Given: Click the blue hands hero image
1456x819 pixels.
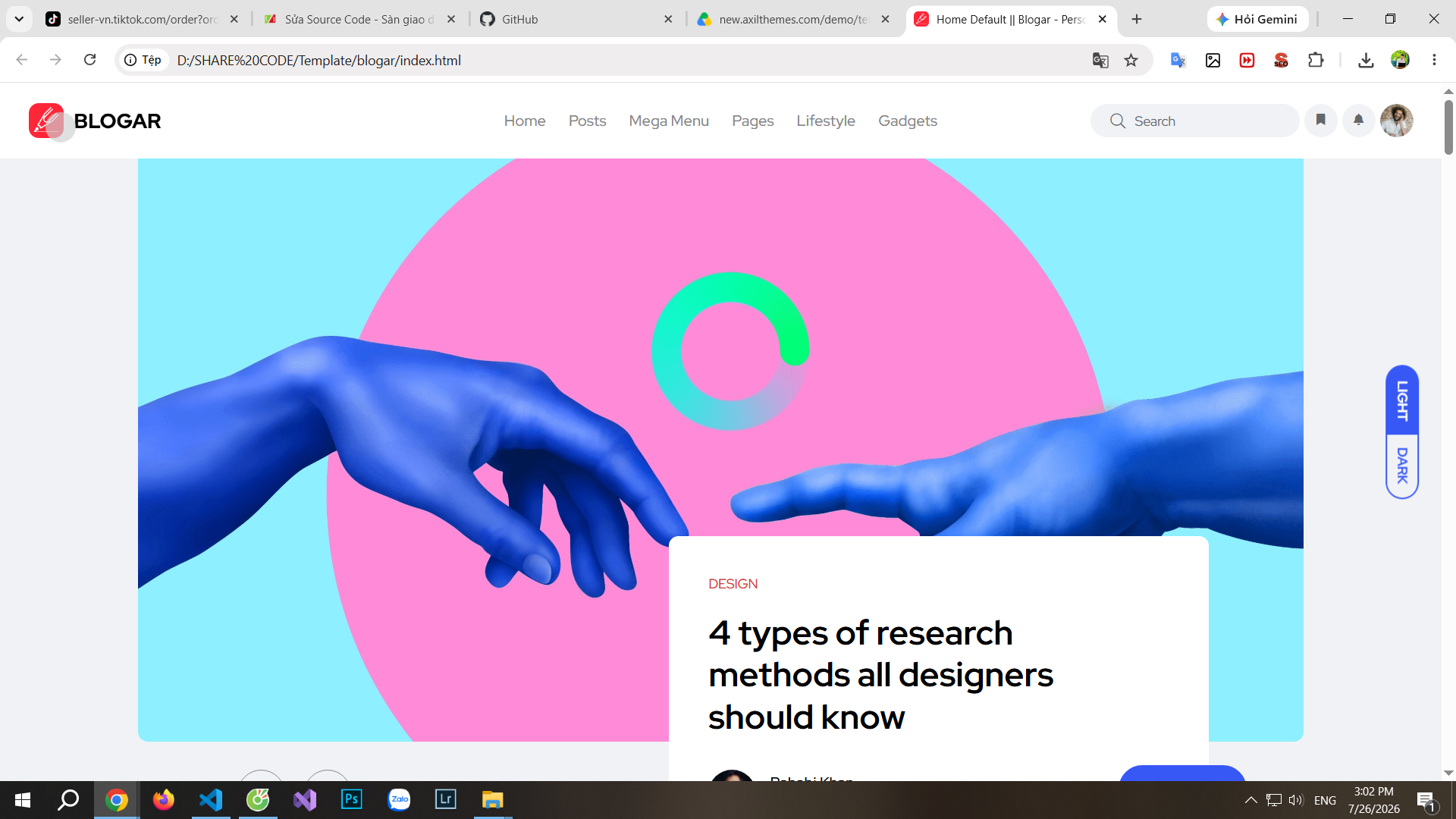Looking at the screenshot, I should pos(720,450).
